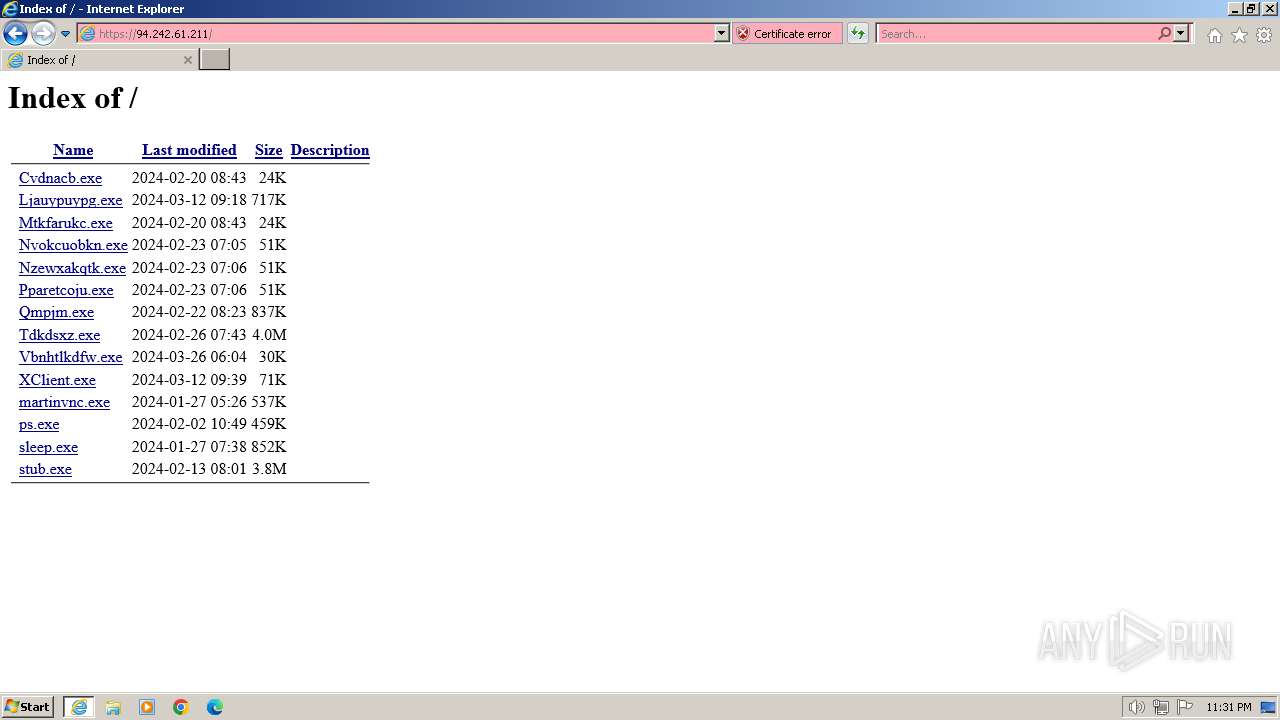Click the volume speaker tray icon
The image size is (1280, 720).
click(1136, 707)
